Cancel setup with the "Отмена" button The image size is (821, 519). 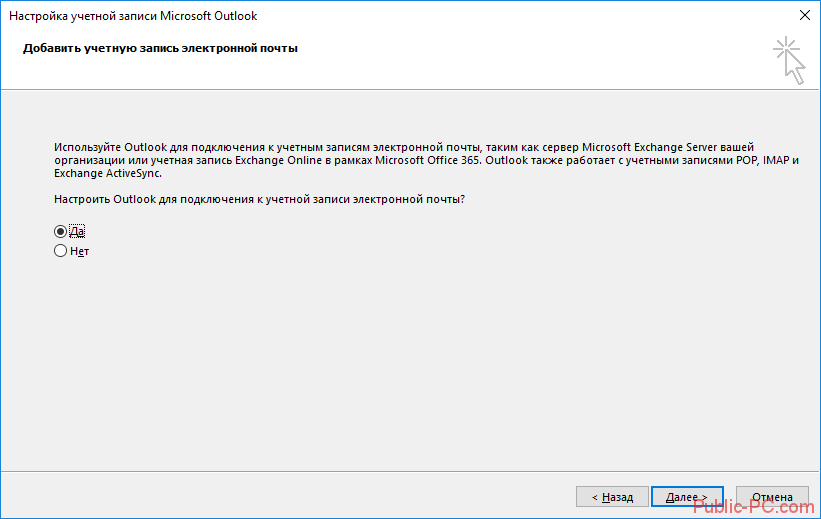coord(772,496)
